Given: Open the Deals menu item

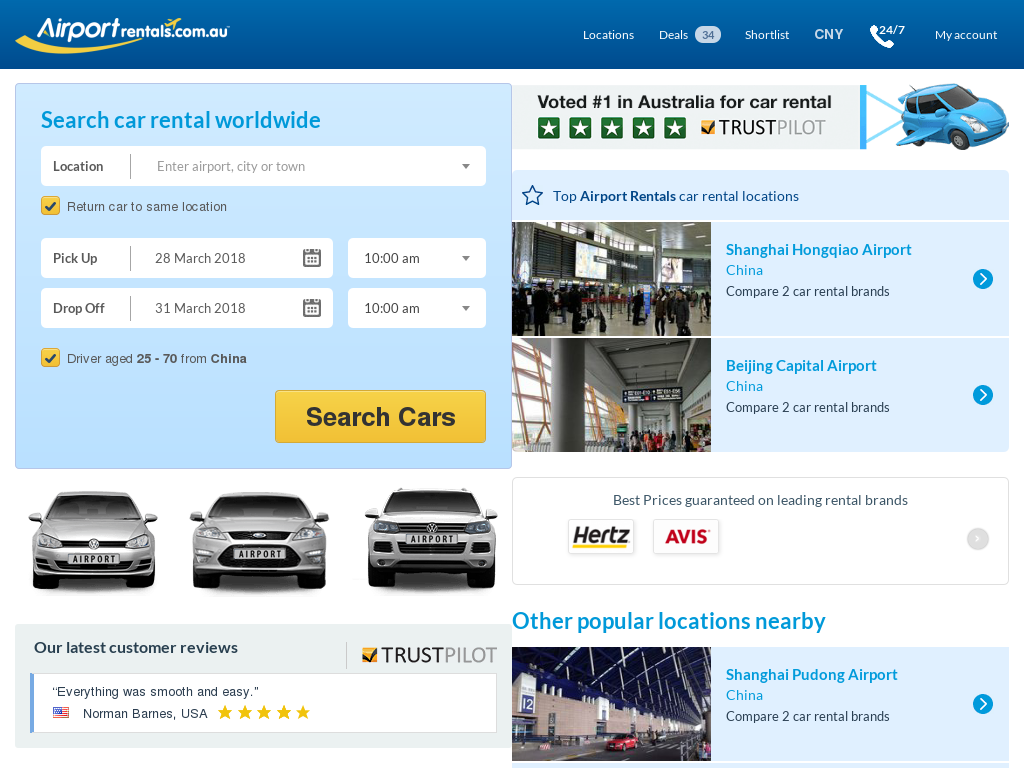Looking at the screenshot, I should click(x=673, y=35).
